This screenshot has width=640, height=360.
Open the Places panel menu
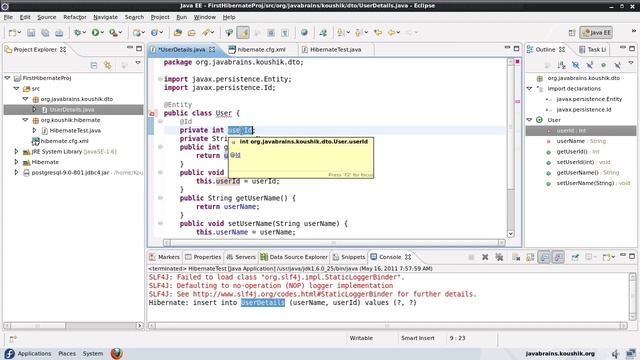click(67, 353)
